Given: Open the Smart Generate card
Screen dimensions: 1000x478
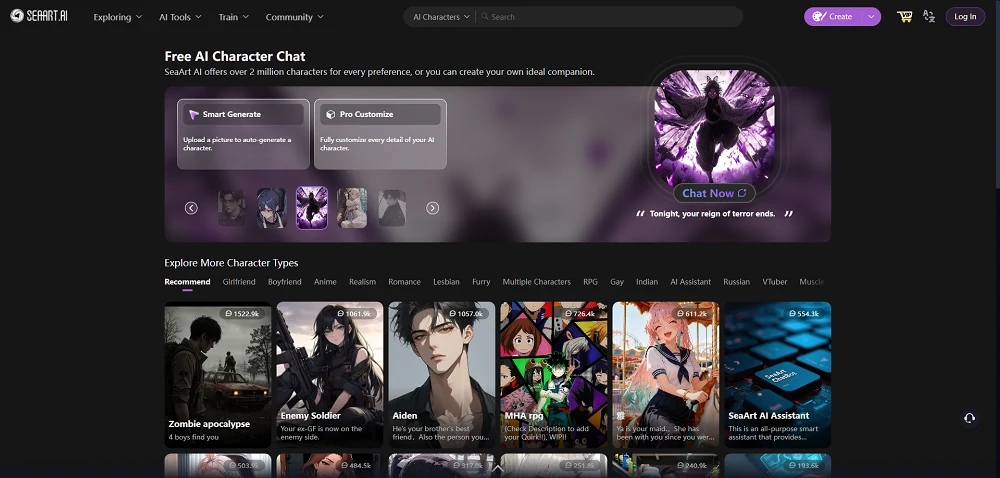Looking at the screenshot, I should 243,134.
